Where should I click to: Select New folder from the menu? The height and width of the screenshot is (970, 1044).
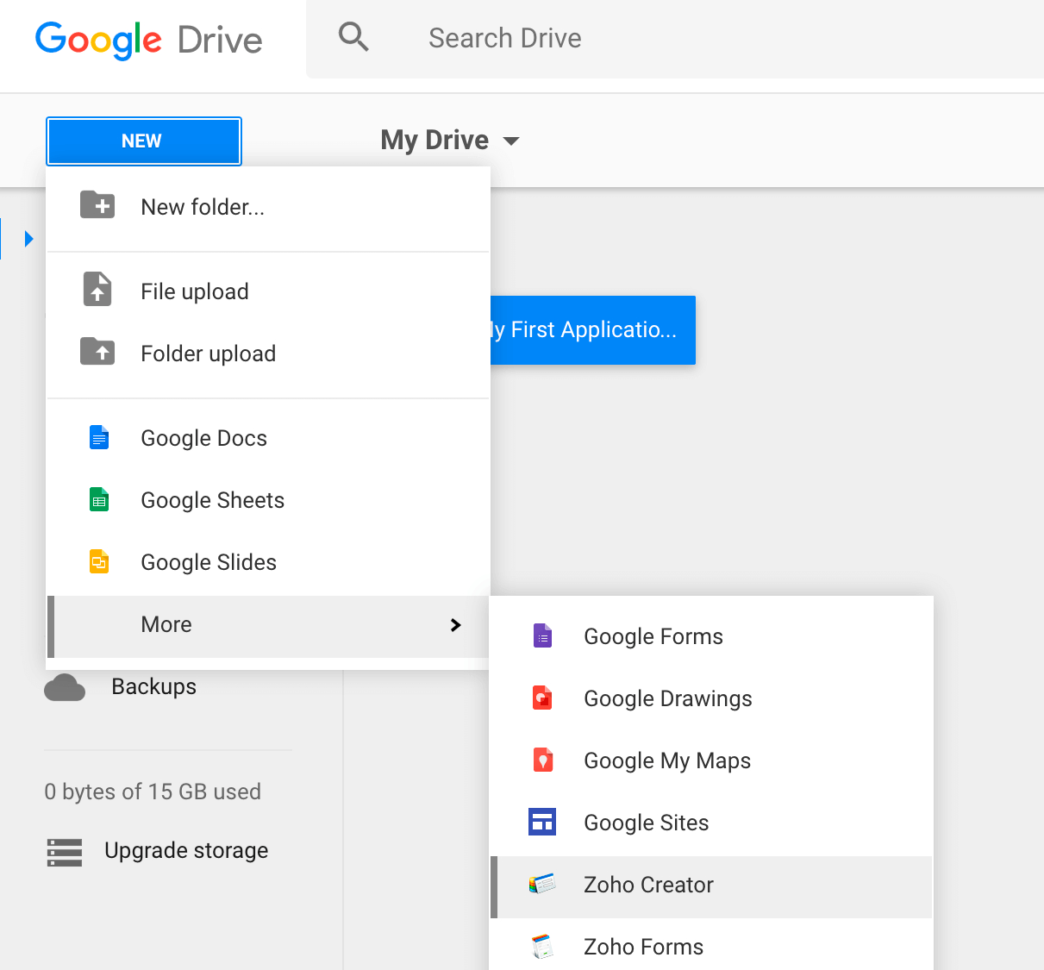click(200, 207)
